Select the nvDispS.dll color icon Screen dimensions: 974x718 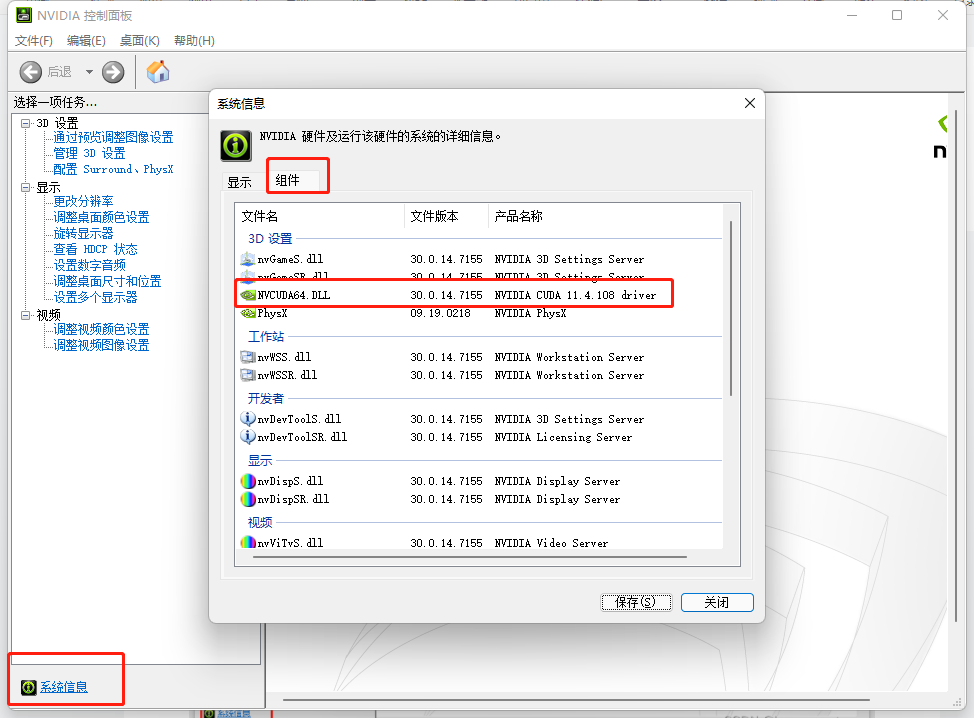click(x=247, y=481)
